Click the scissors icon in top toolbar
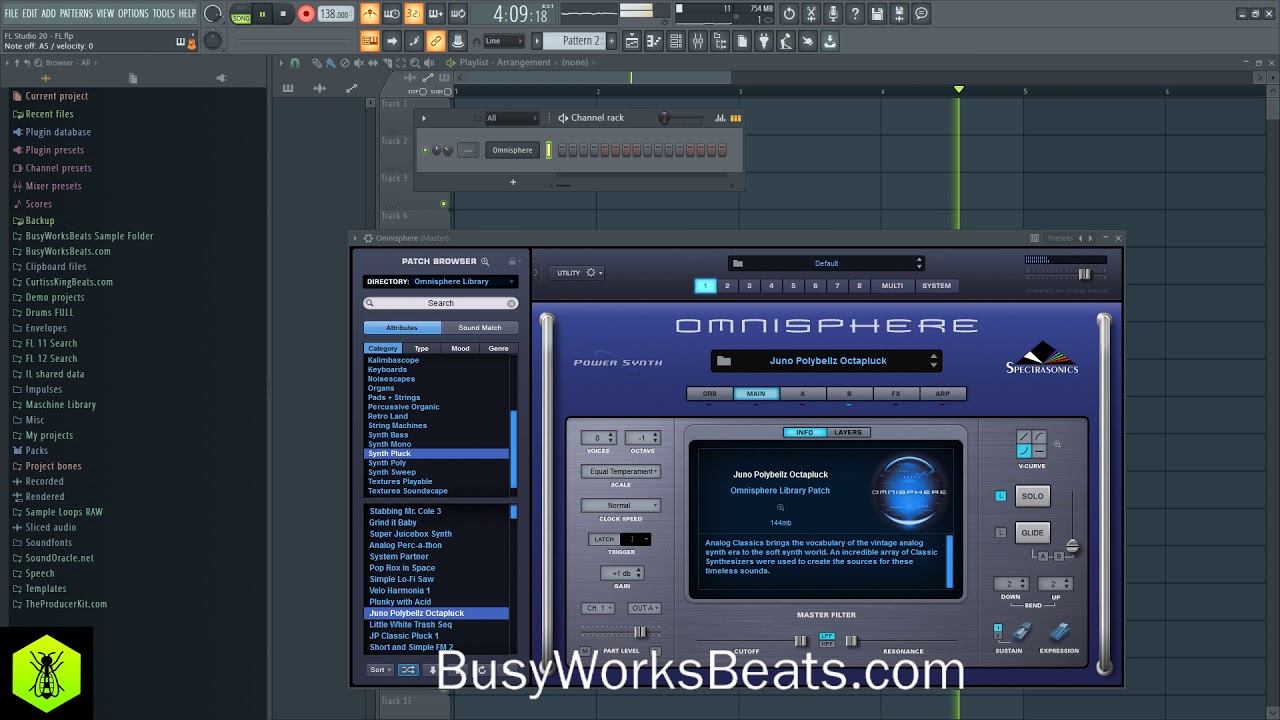 [x=811, y=14]
